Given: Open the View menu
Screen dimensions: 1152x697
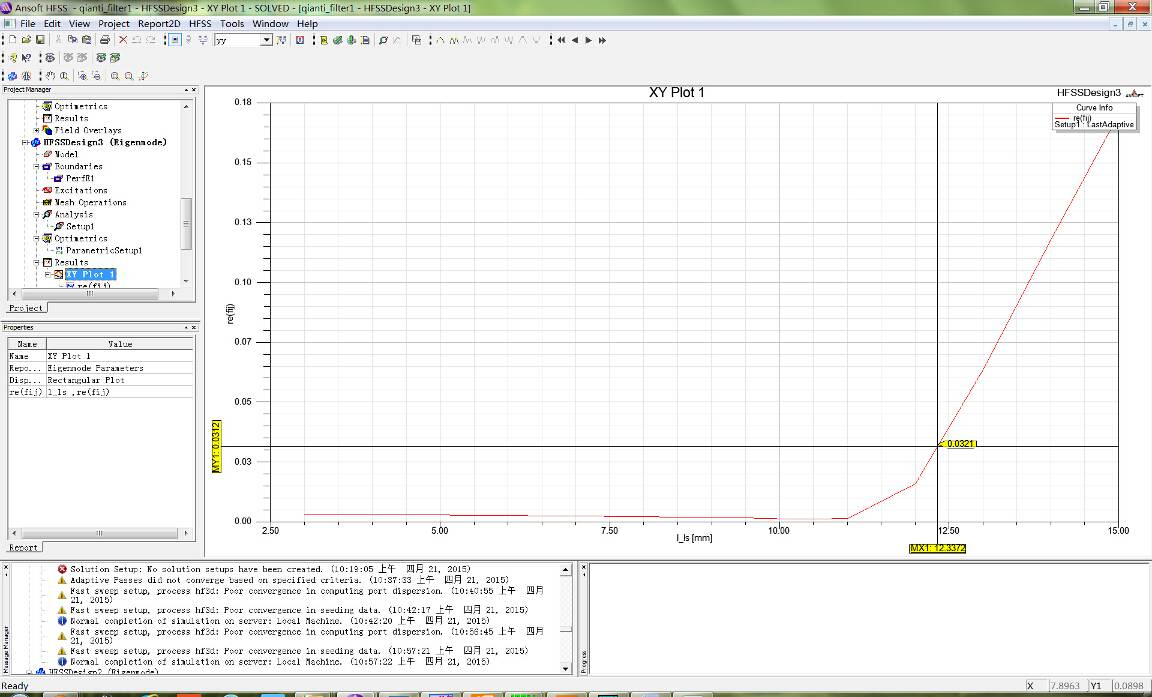Looking at the screenshot, I should [79, 24].
